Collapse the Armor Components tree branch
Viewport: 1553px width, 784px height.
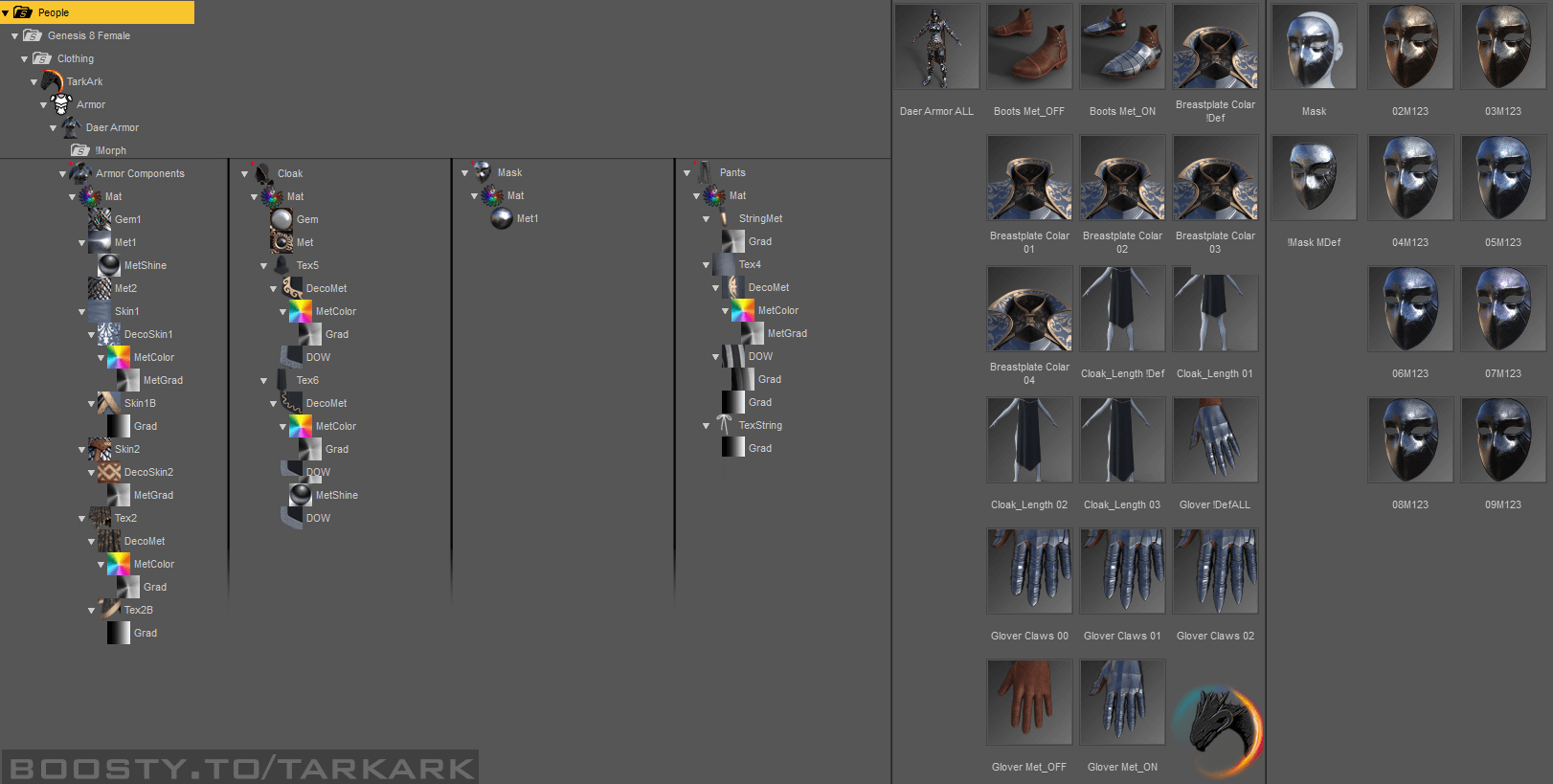click(x=62, y=174)
